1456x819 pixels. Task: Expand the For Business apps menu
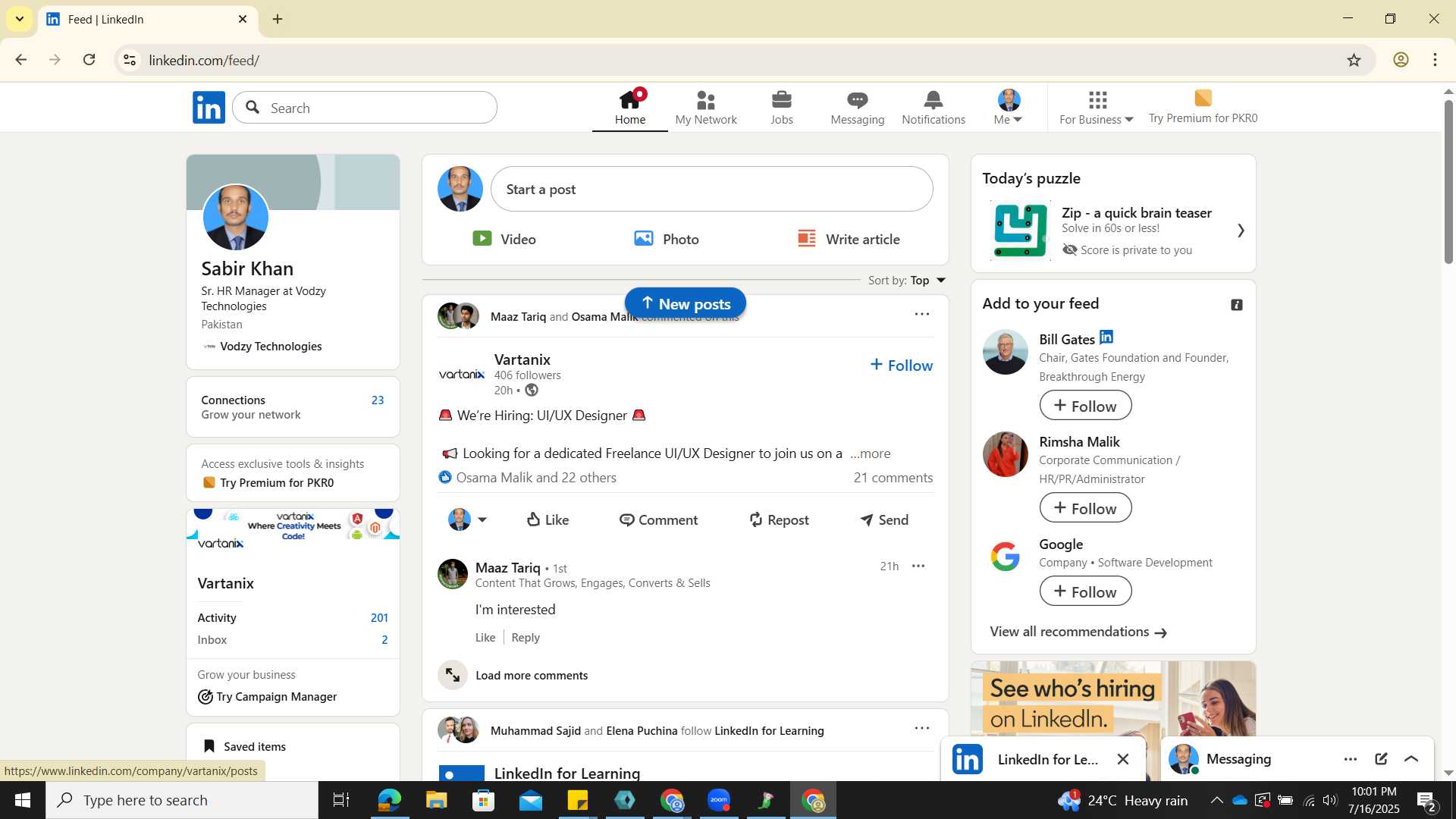(1097, 108)
